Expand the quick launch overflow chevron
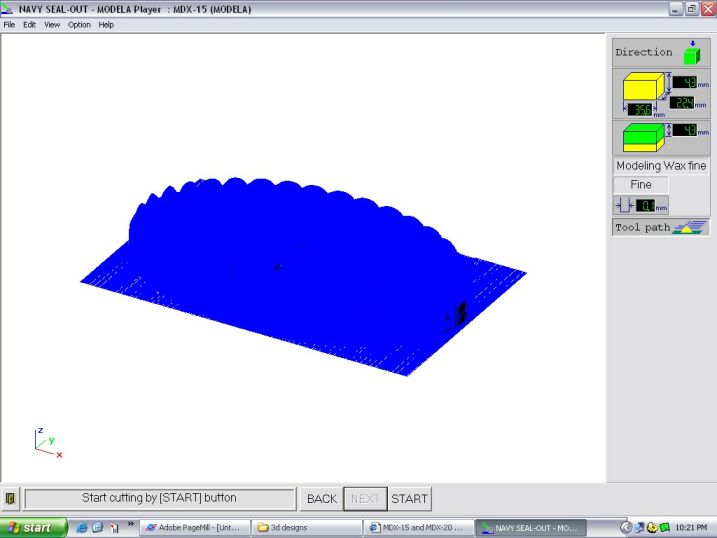Image resolution: width=717 pixels, height=538 pixels. (130, 524)
